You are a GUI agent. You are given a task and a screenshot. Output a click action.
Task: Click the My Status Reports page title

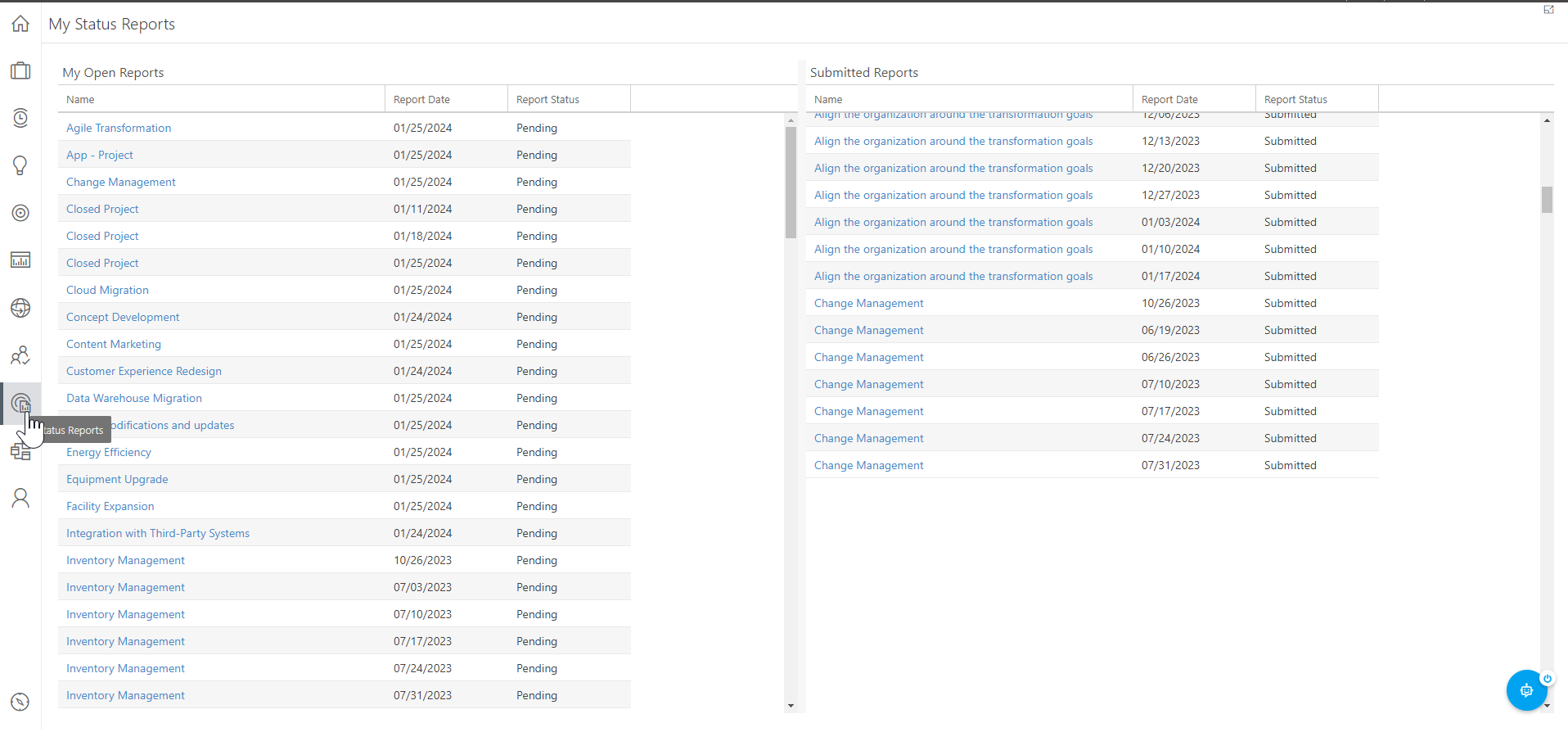tap(112, 24)
